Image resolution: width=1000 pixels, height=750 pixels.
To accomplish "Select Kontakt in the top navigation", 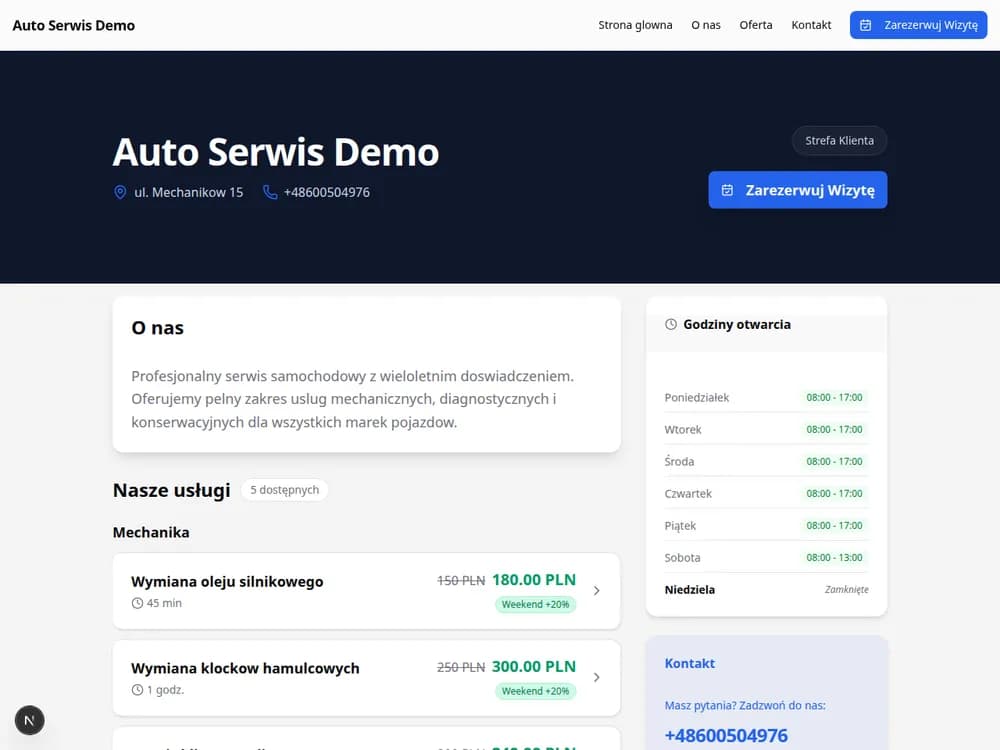I will coord(811,25).
